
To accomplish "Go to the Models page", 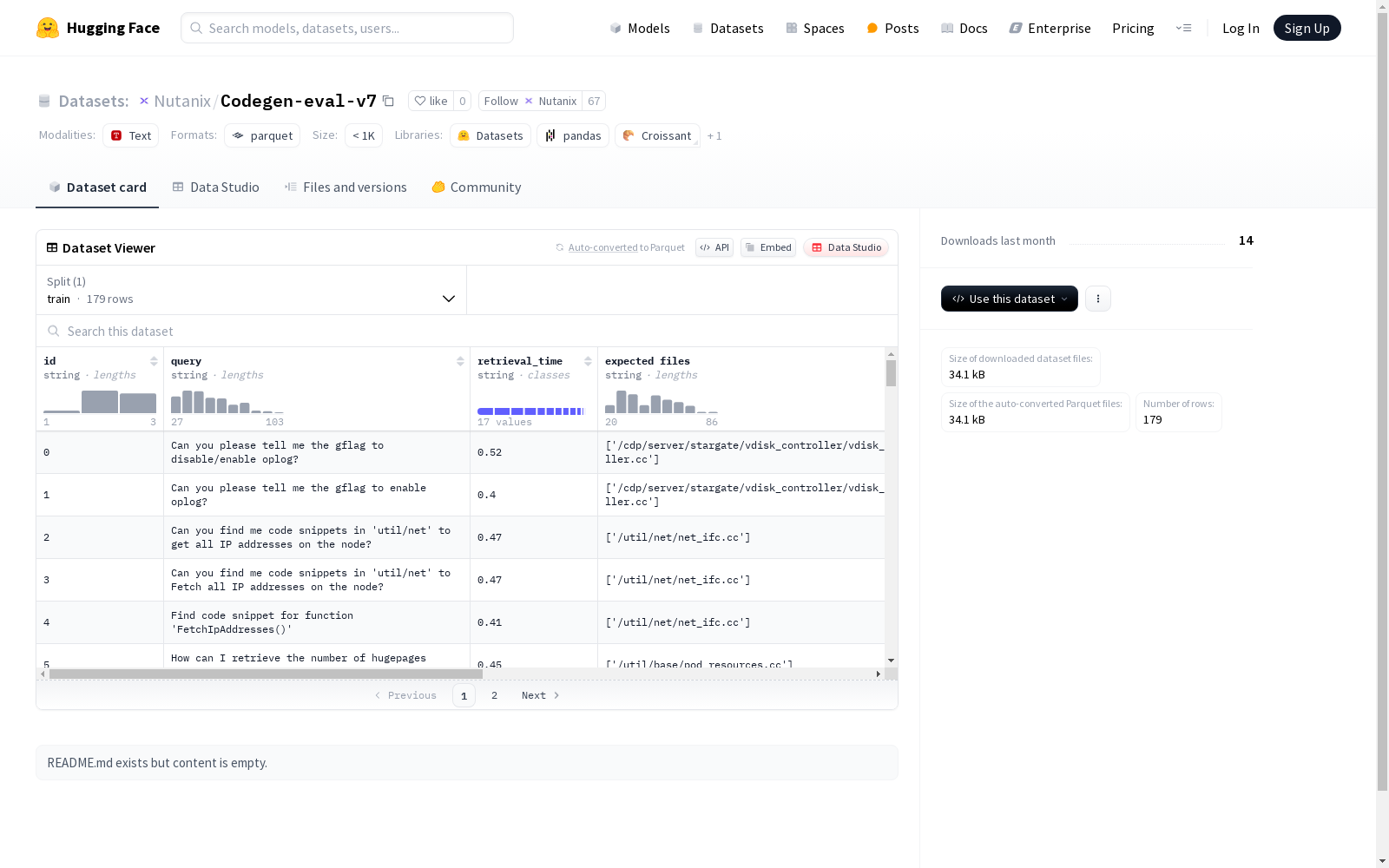I will click(640, 28).
